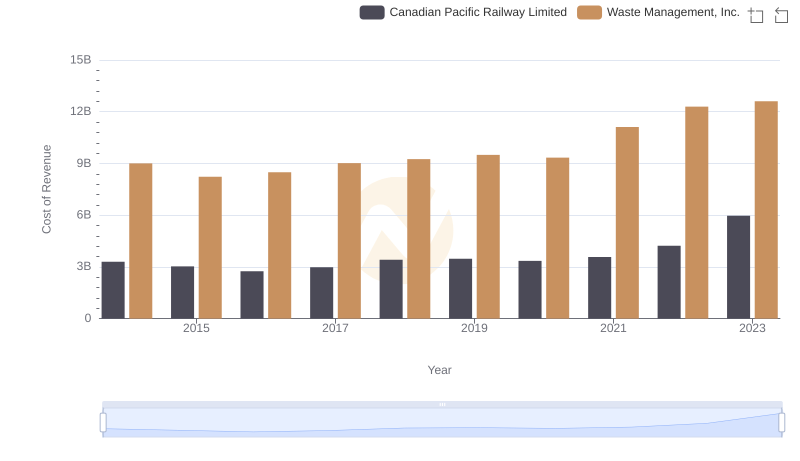Image resolution: width=800 pixels, height=461 pixels.
Task: Toggle the Waste Management, Inc. legend swatch
Action: [590, 12]
